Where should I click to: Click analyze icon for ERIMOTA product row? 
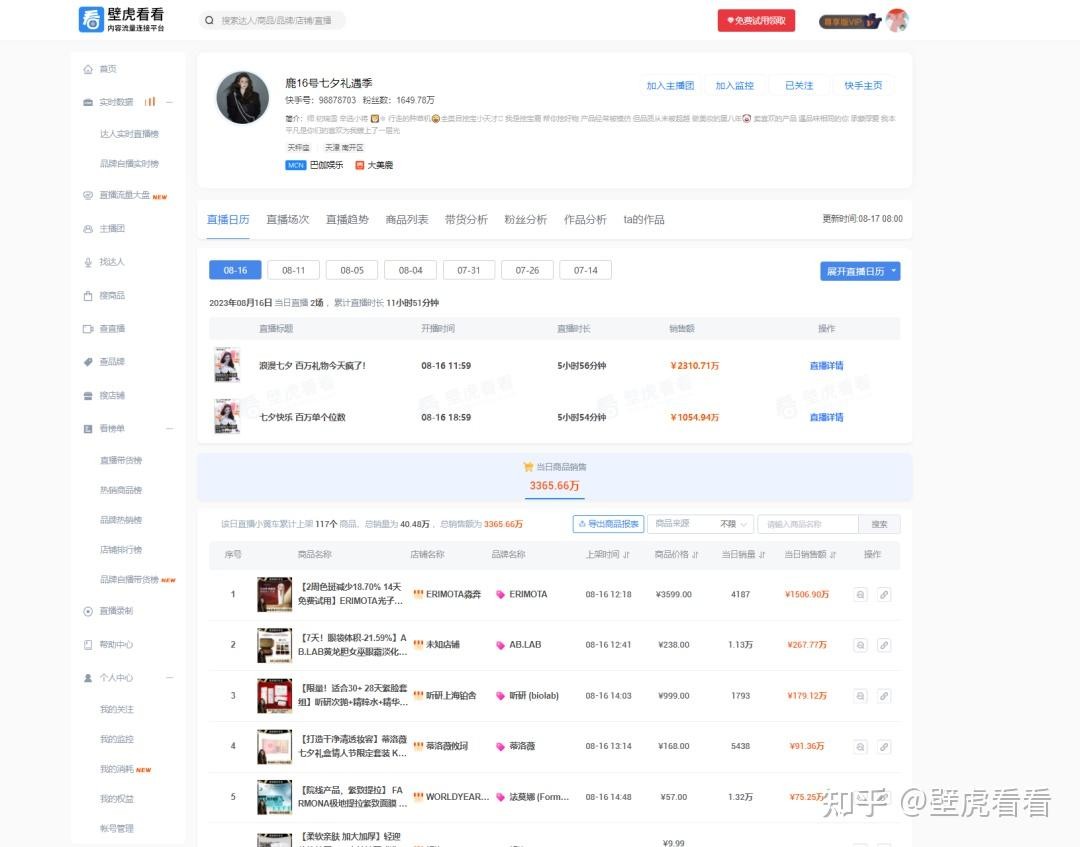point(860,594)
